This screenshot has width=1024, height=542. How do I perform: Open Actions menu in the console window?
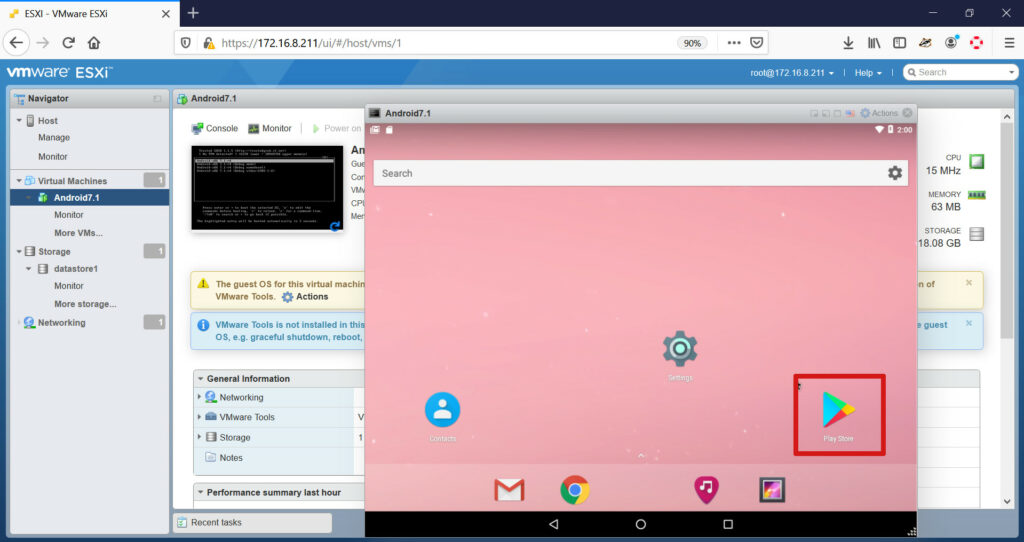coord(879,113)
